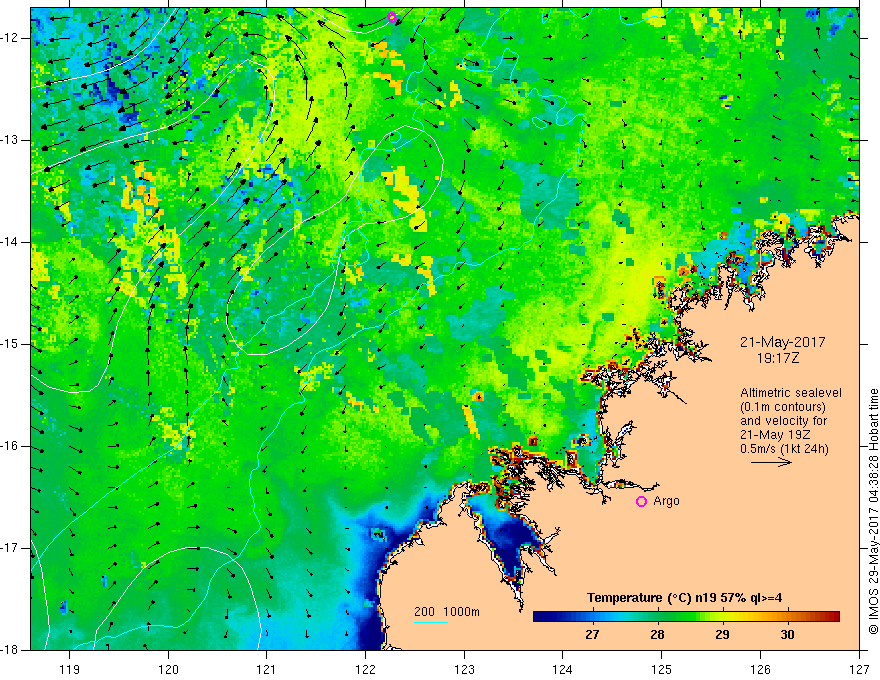Click longitude axis label '125'
The image size is (880, 680).
[x=662, y=669]
